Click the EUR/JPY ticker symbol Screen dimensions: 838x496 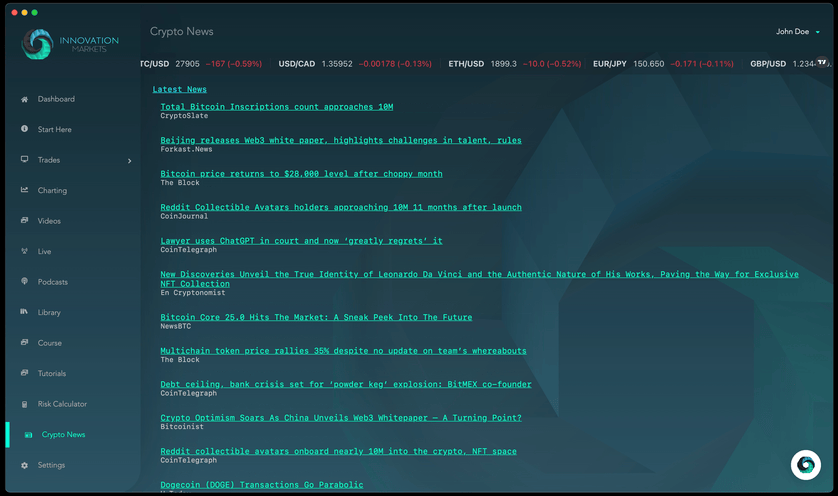pyautogui.click(x=610, y=64)
